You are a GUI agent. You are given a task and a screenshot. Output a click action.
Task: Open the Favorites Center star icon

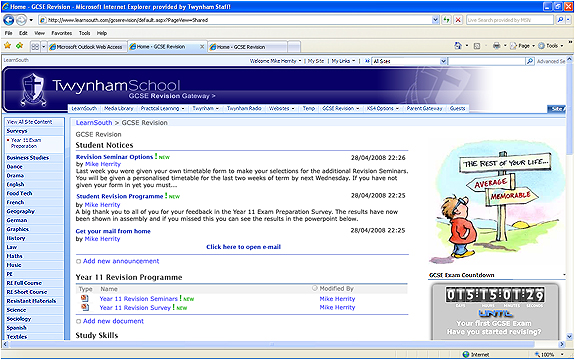click(x=7, y=45)
